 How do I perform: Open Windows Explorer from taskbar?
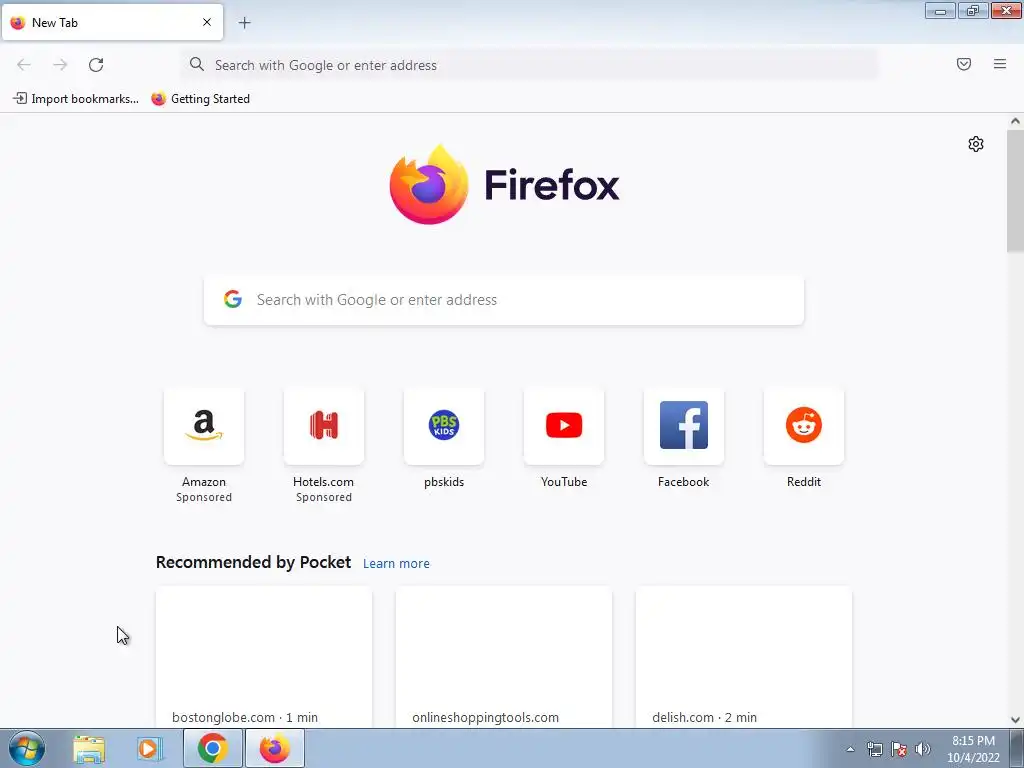coord(89,748)
